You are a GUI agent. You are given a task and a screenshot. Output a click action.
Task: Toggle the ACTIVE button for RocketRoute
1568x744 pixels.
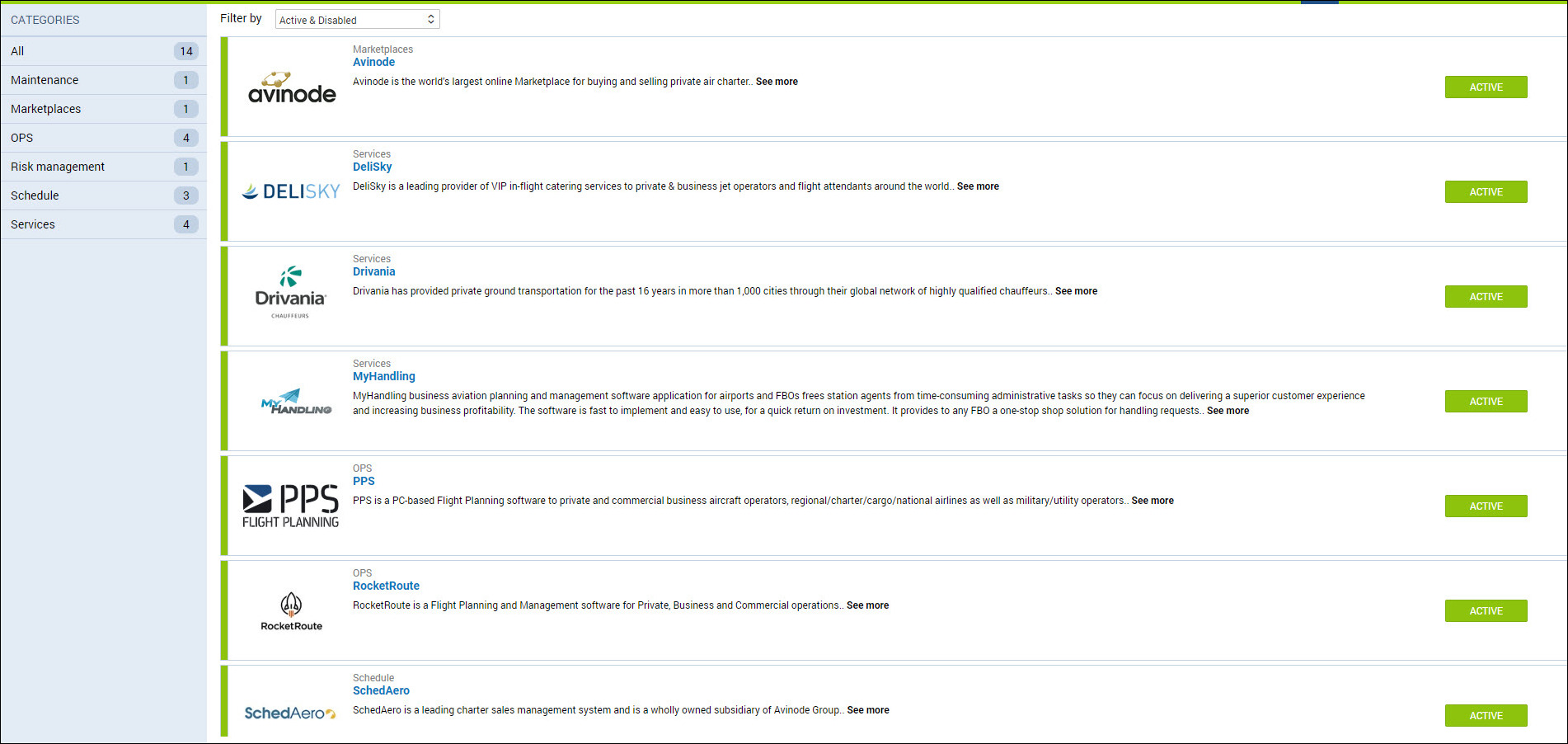pos(1486,611)
